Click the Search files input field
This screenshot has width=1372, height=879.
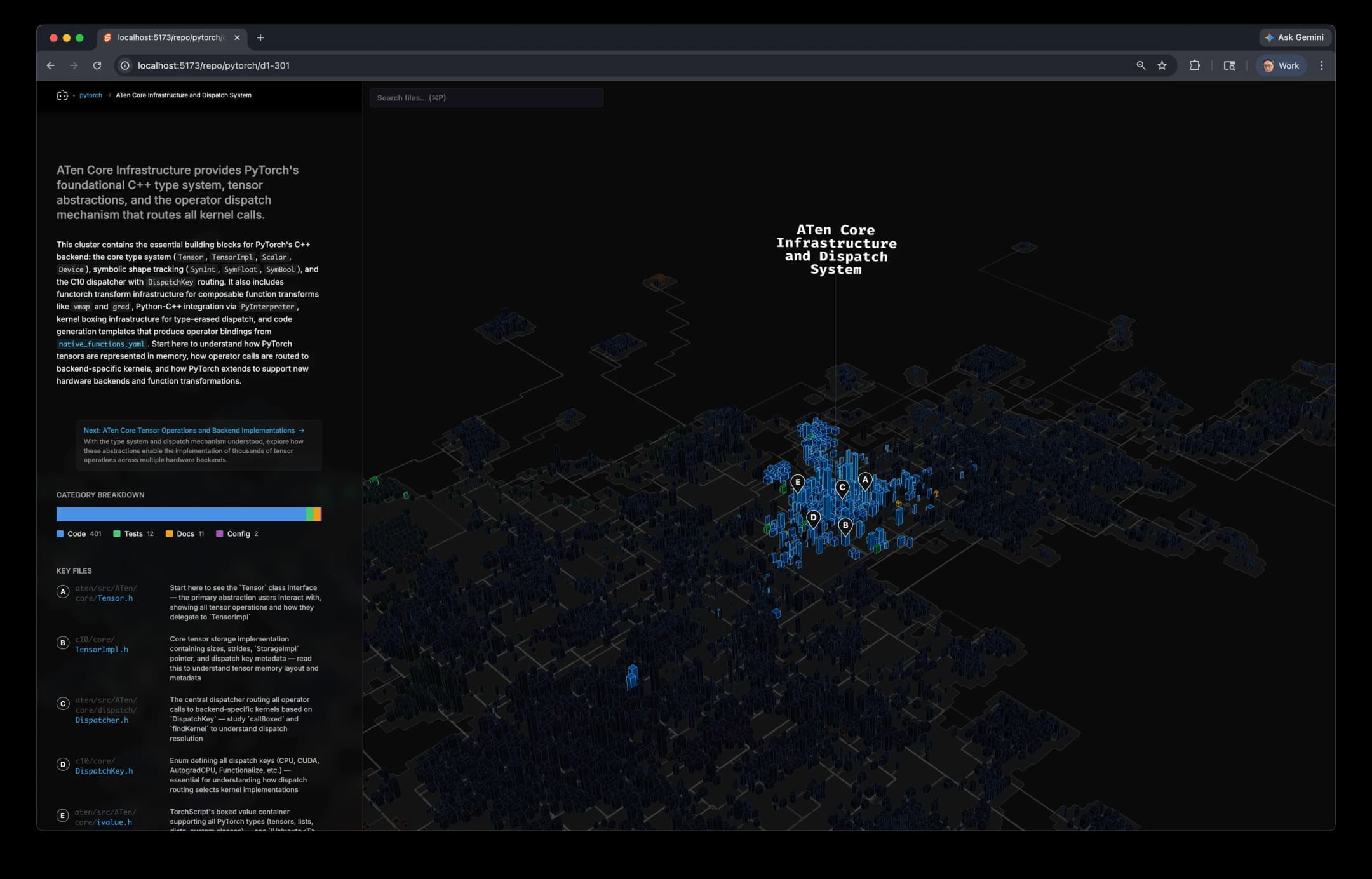pyautogui.click(x=487, y=98)
